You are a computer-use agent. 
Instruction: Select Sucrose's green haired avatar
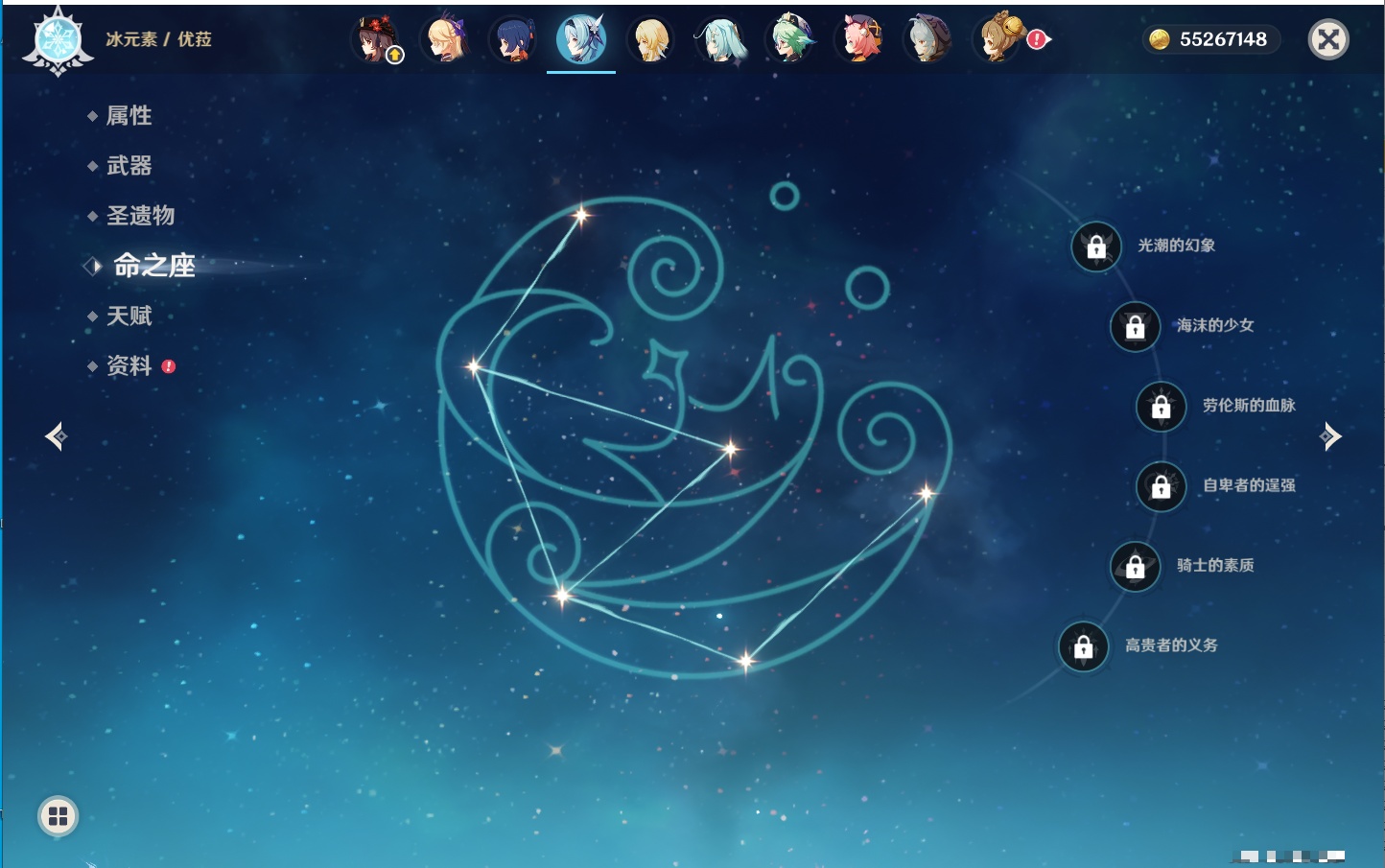click(x=790, y=40)
